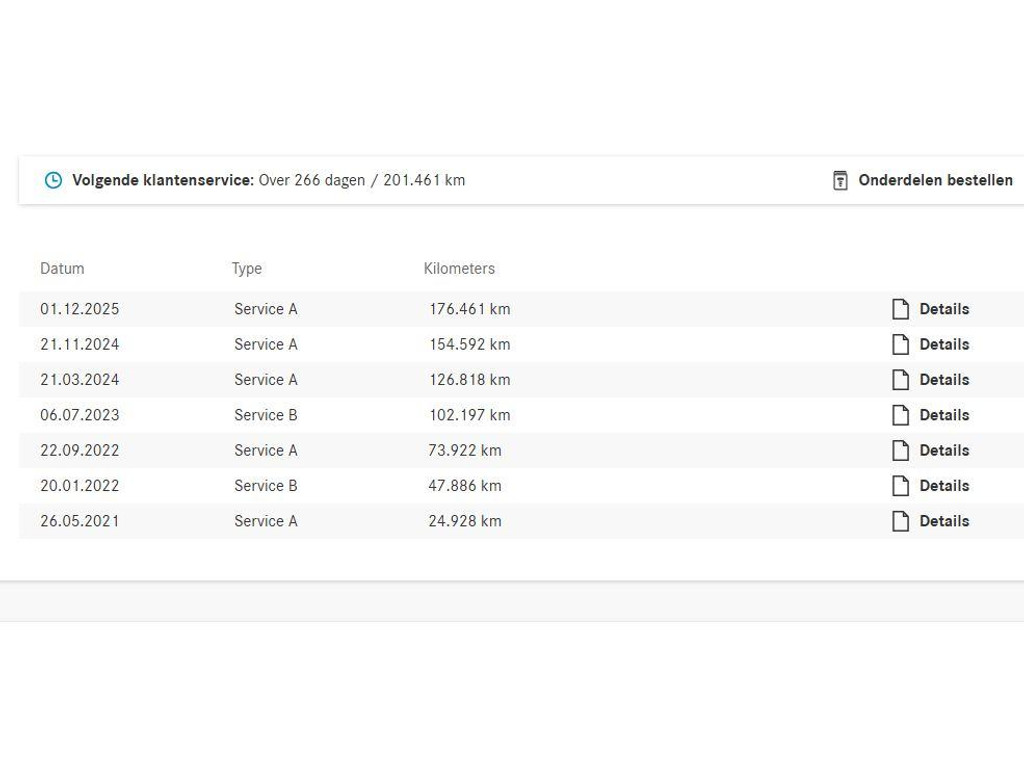View Details of the 154.592 km service

click(944, 345)
